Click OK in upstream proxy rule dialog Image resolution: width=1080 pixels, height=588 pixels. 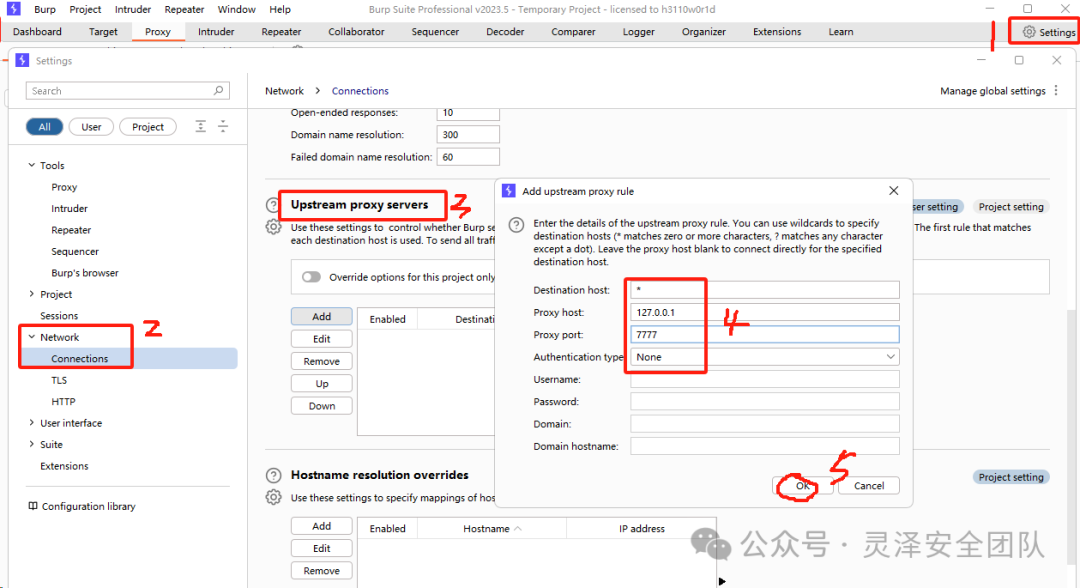(802, 485)
